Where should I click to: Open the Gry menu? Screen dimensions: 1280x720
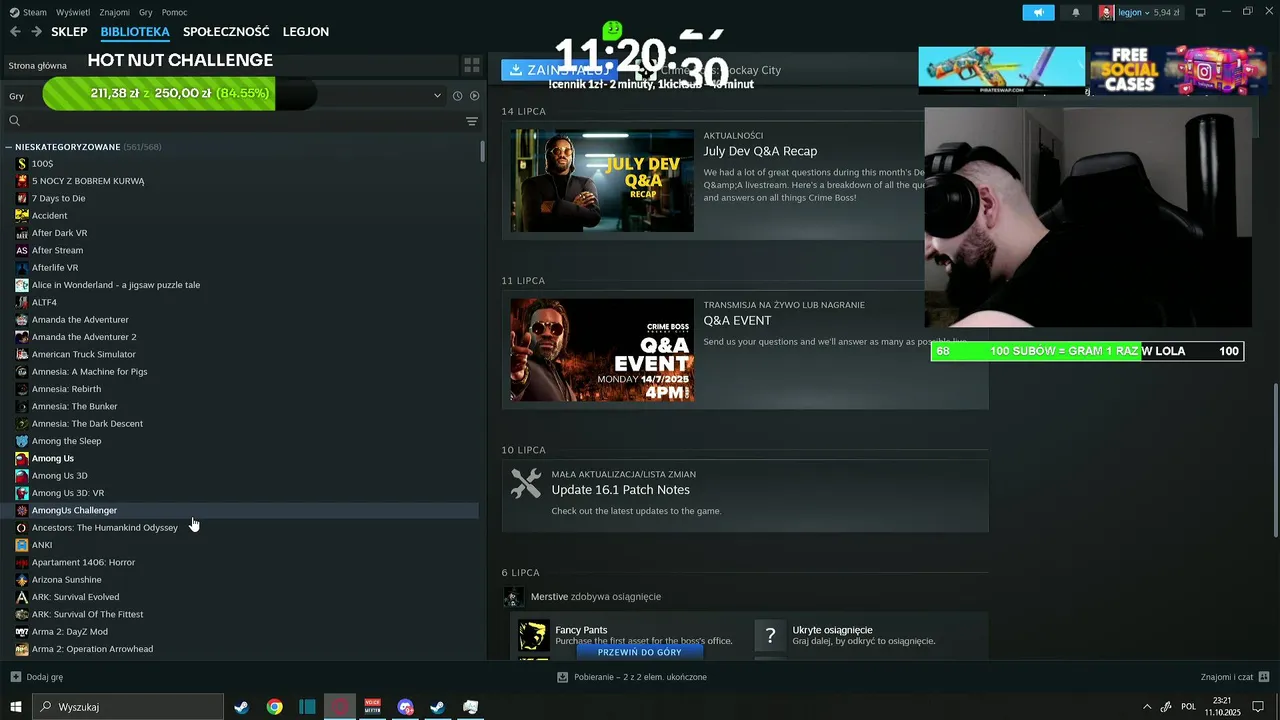click(x=146, y=12)
